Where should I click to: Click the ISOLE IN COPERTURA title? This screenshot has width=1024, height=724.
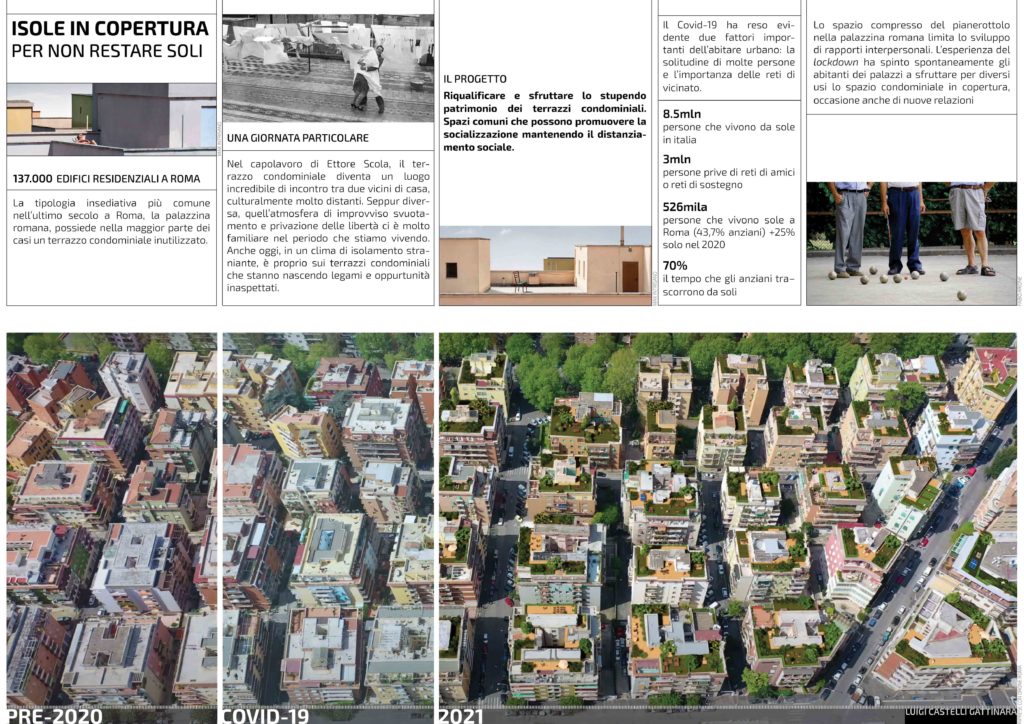tap(110, 28)
